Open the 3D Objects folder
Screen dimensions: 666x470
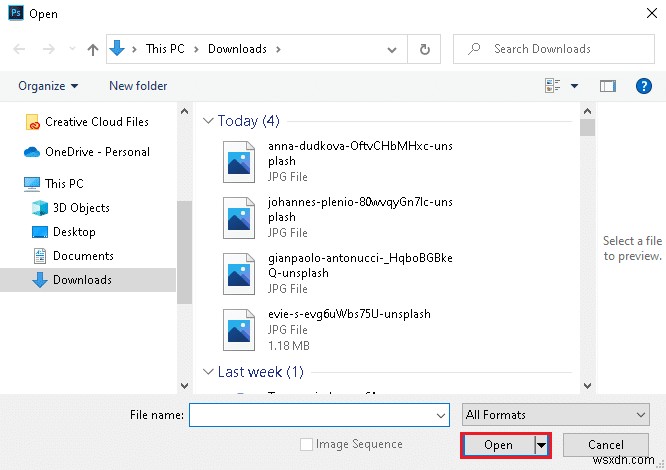[81, 208]
